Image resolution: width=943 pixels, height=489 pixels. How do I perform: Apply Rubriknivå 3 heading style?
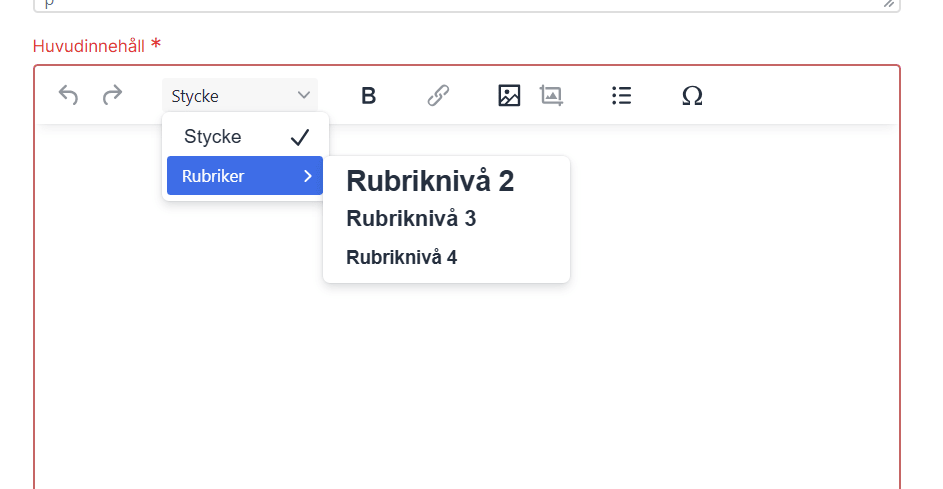pos(411,219)
